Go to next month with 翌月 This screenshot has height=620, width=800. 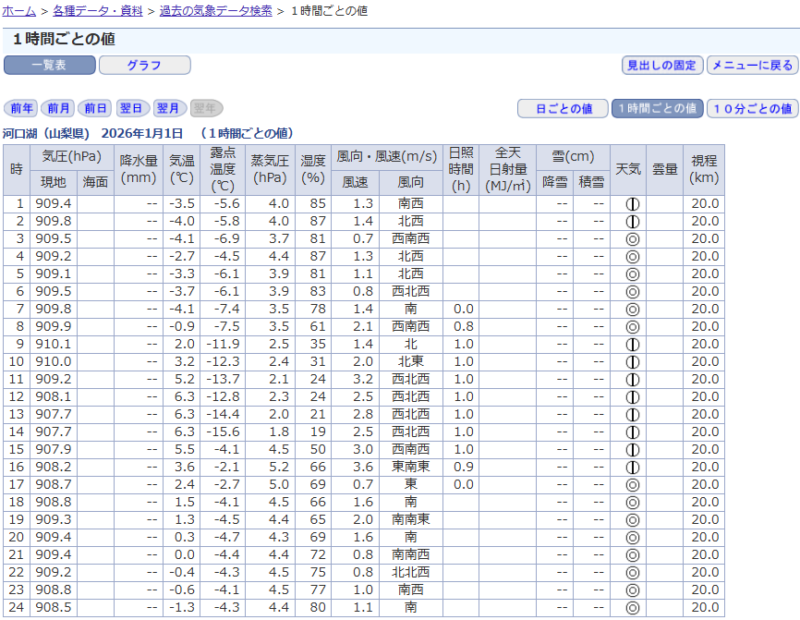pos(169,108)
